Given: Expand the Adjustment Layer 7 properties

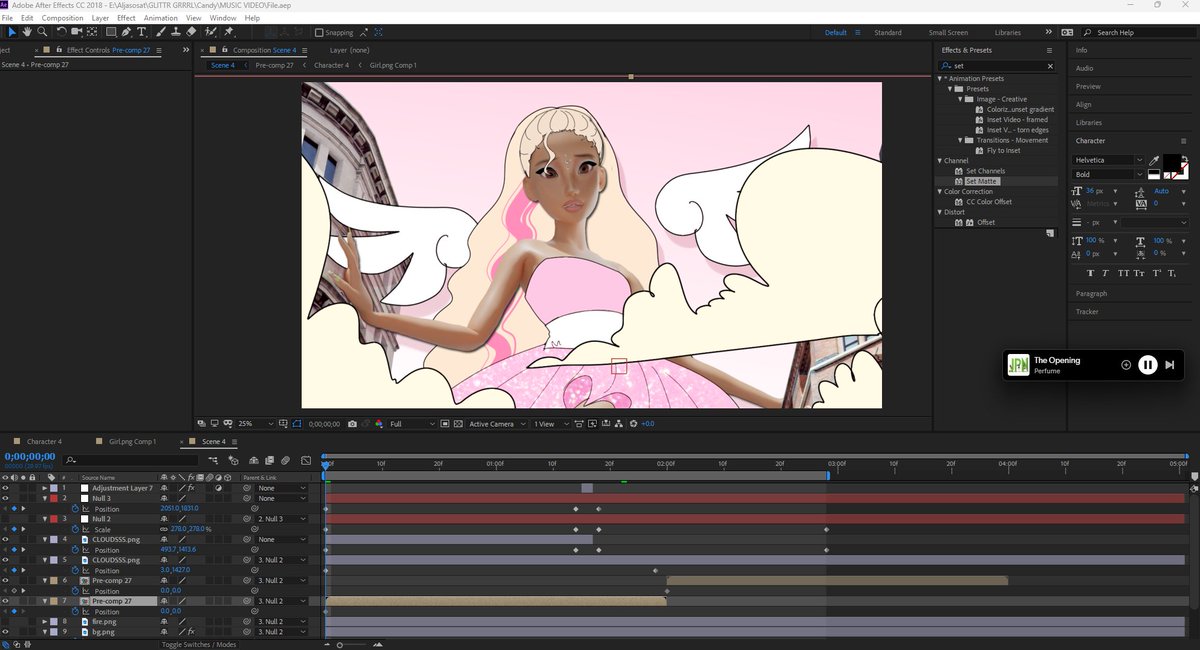Looking at the screenshot, I should coord(45,488).
